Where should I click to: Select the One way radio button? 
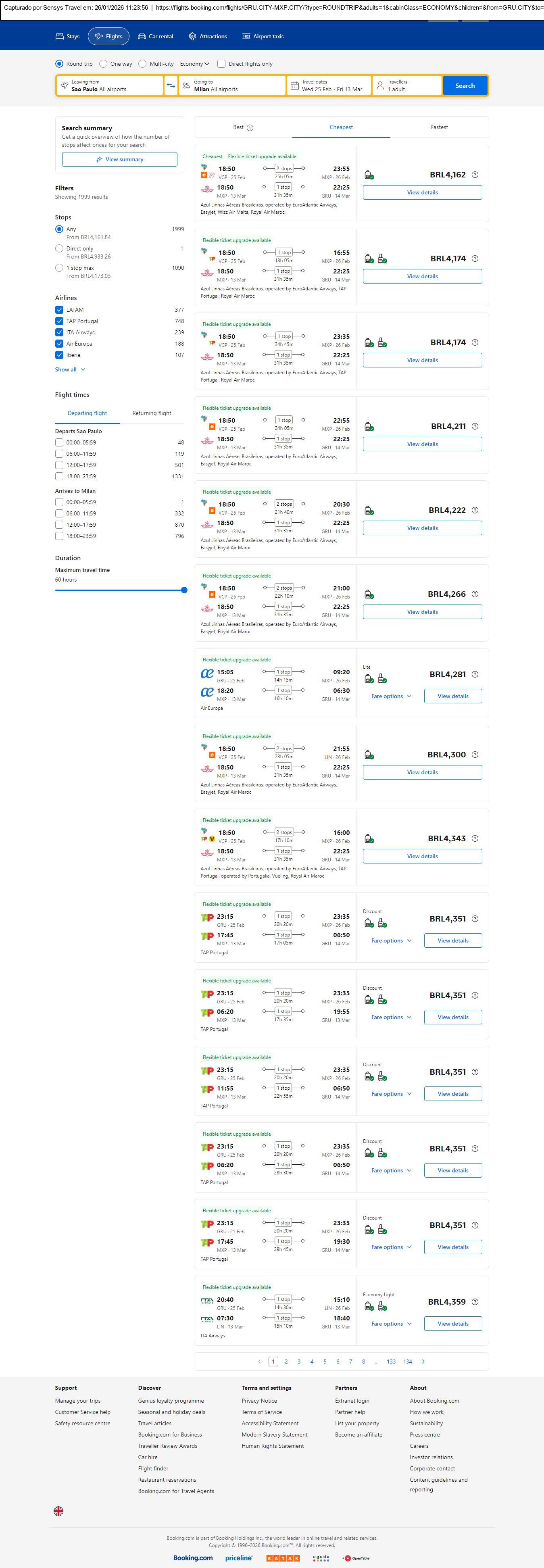pos(104,64)
